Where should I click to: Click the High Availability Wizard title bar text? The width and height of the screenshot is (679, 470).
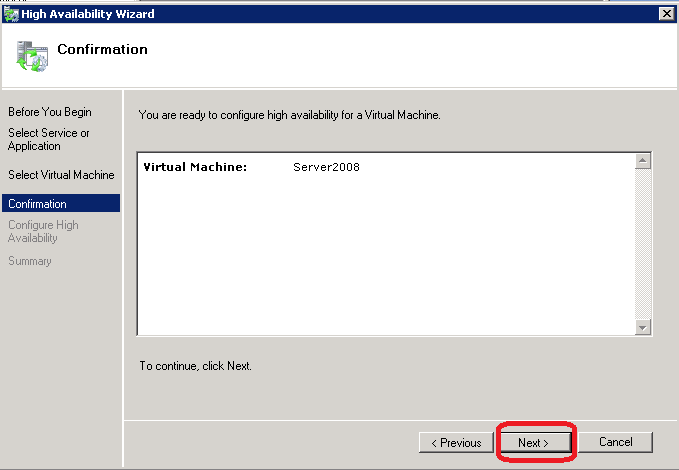pos(88,13)
